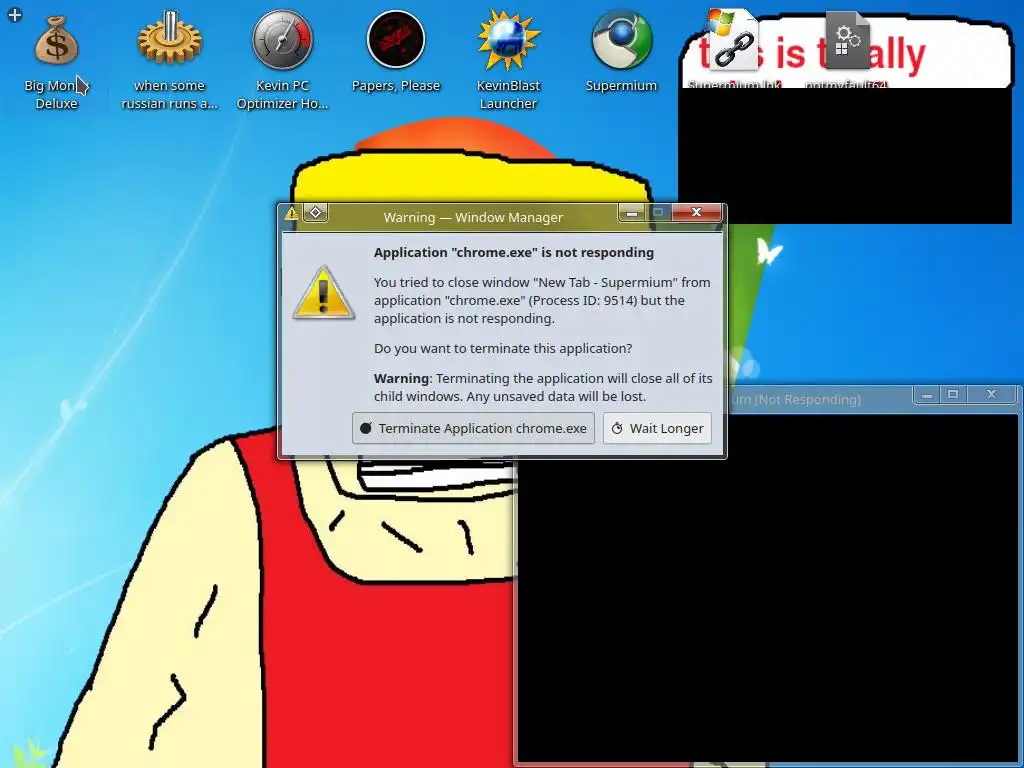Click the 'Application "chrome.exe" is not responding' heading
The height and width of the screenshot is (768, 1024).
513,253
